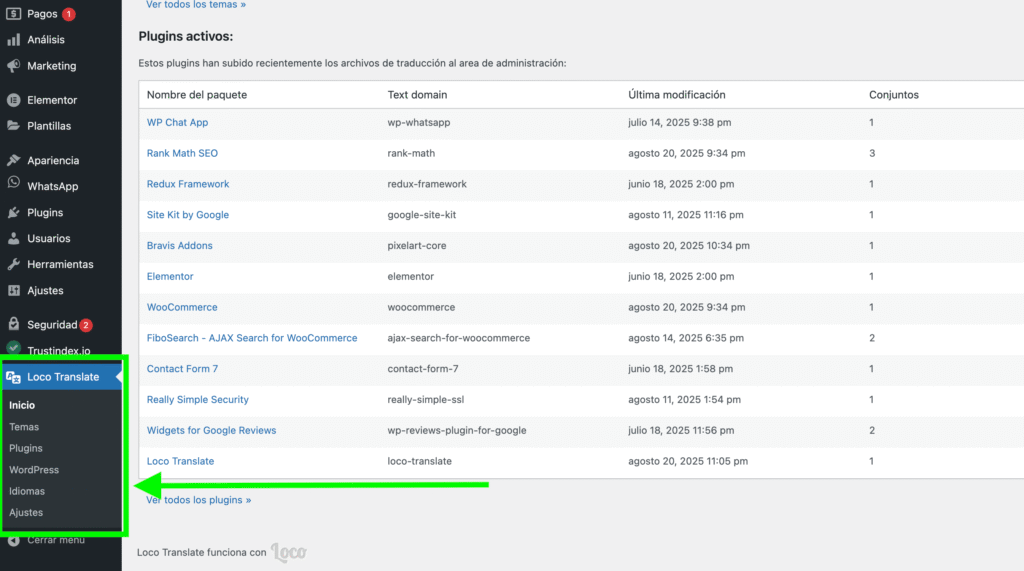Open the Herramientas menu
Screen dimensions: 1024x571
[61, 265]
